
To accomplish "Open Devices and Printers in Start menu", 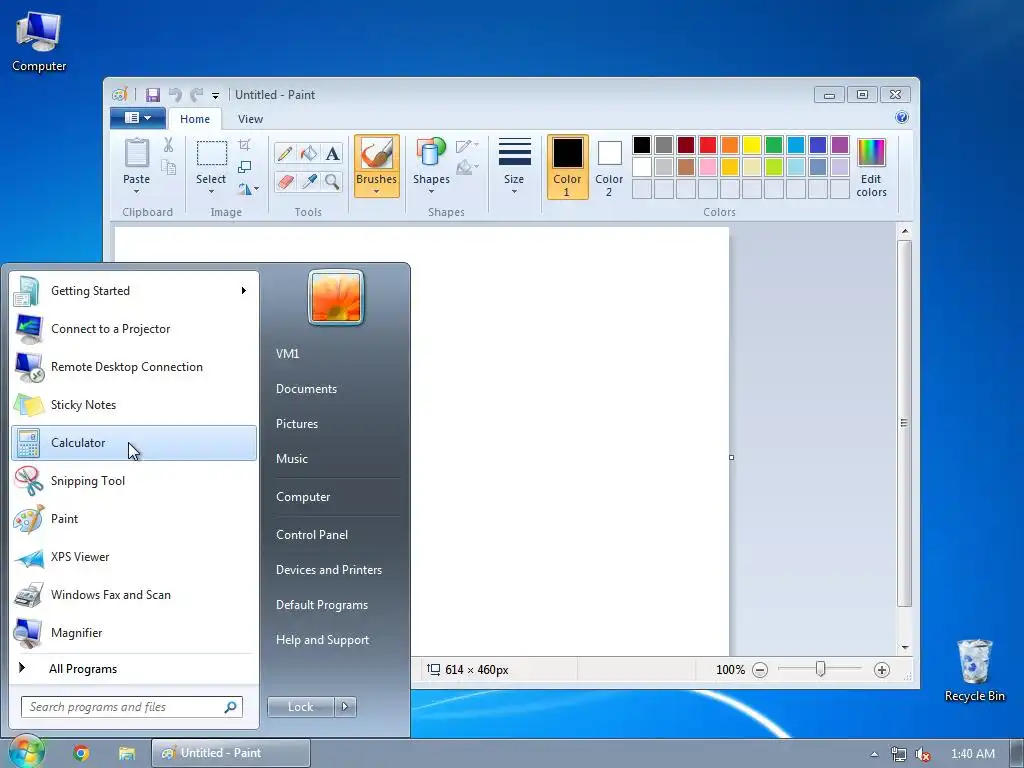I will pyautogui.click(x=329, y=569).
